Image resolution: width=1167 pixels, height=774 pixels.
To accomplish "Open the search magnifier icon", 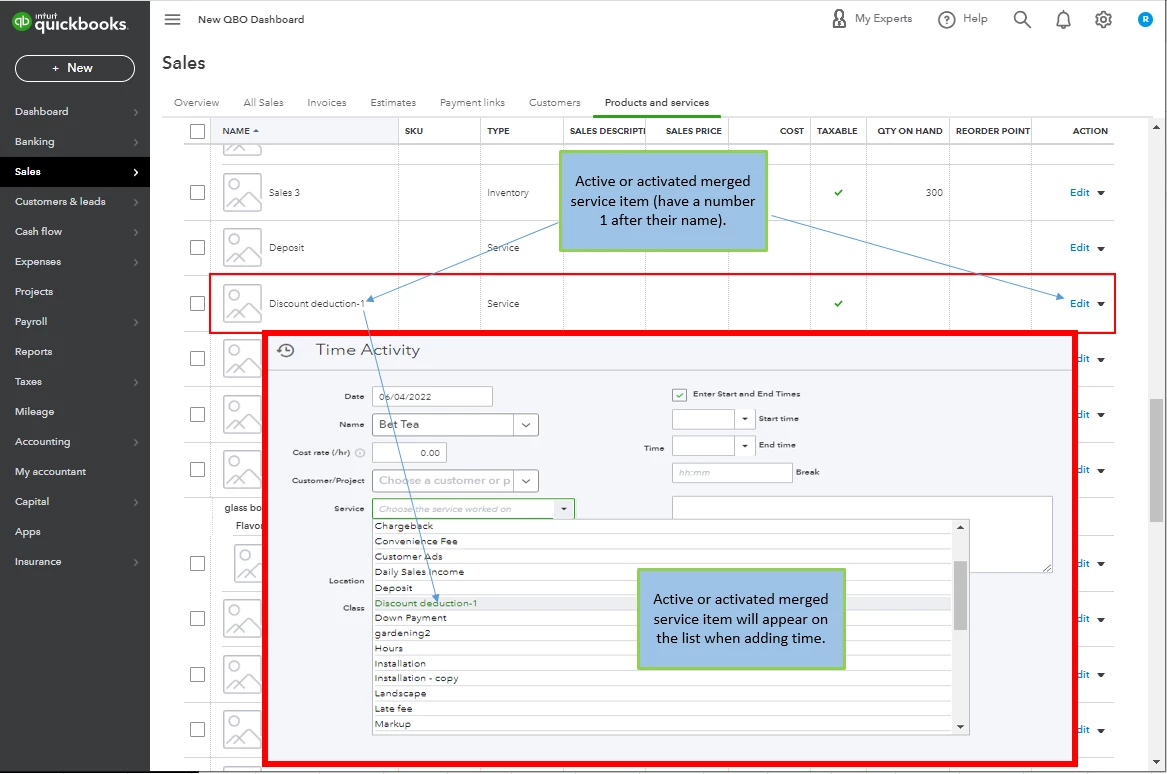I will (1022, 19).
